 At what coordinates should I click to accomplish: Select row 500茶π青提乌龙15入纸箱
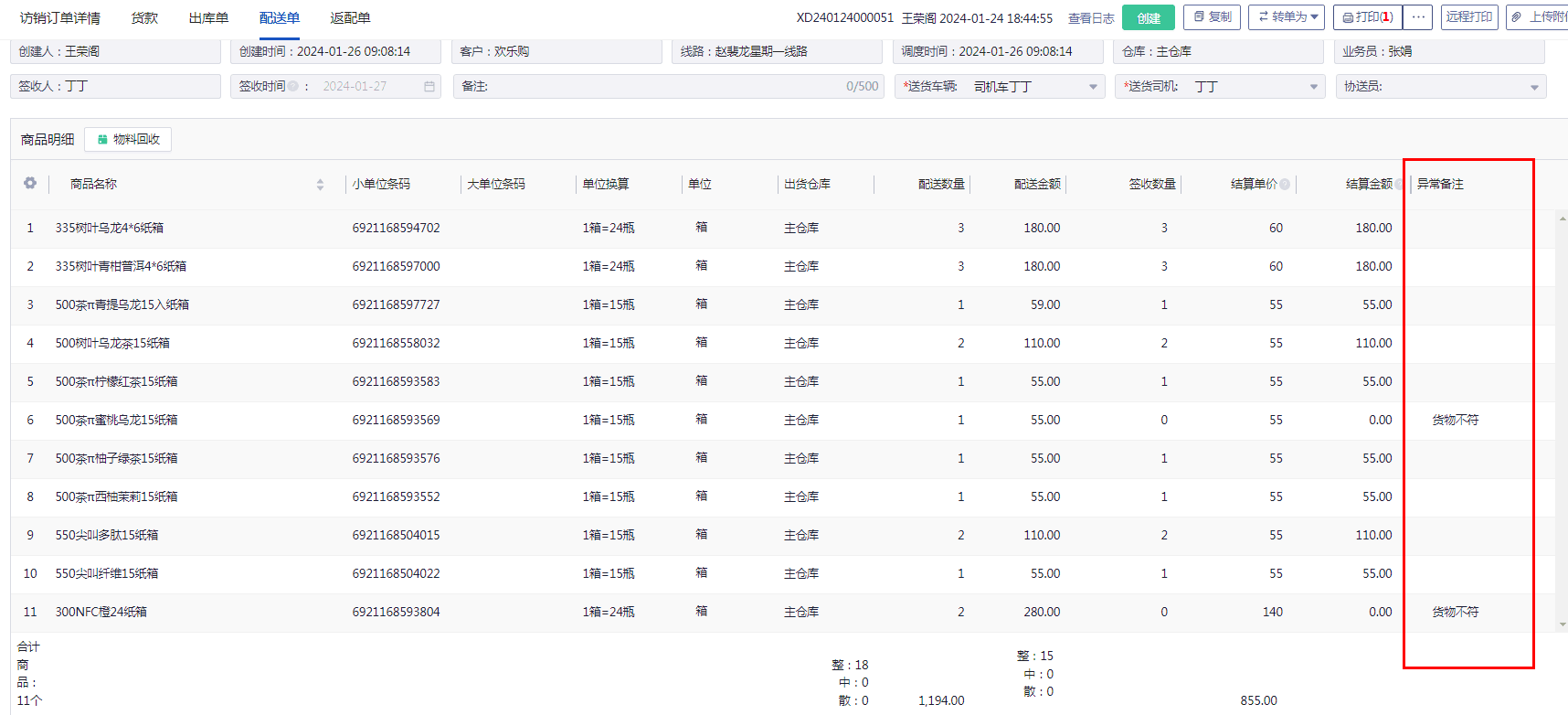click(x=783, y=304)
